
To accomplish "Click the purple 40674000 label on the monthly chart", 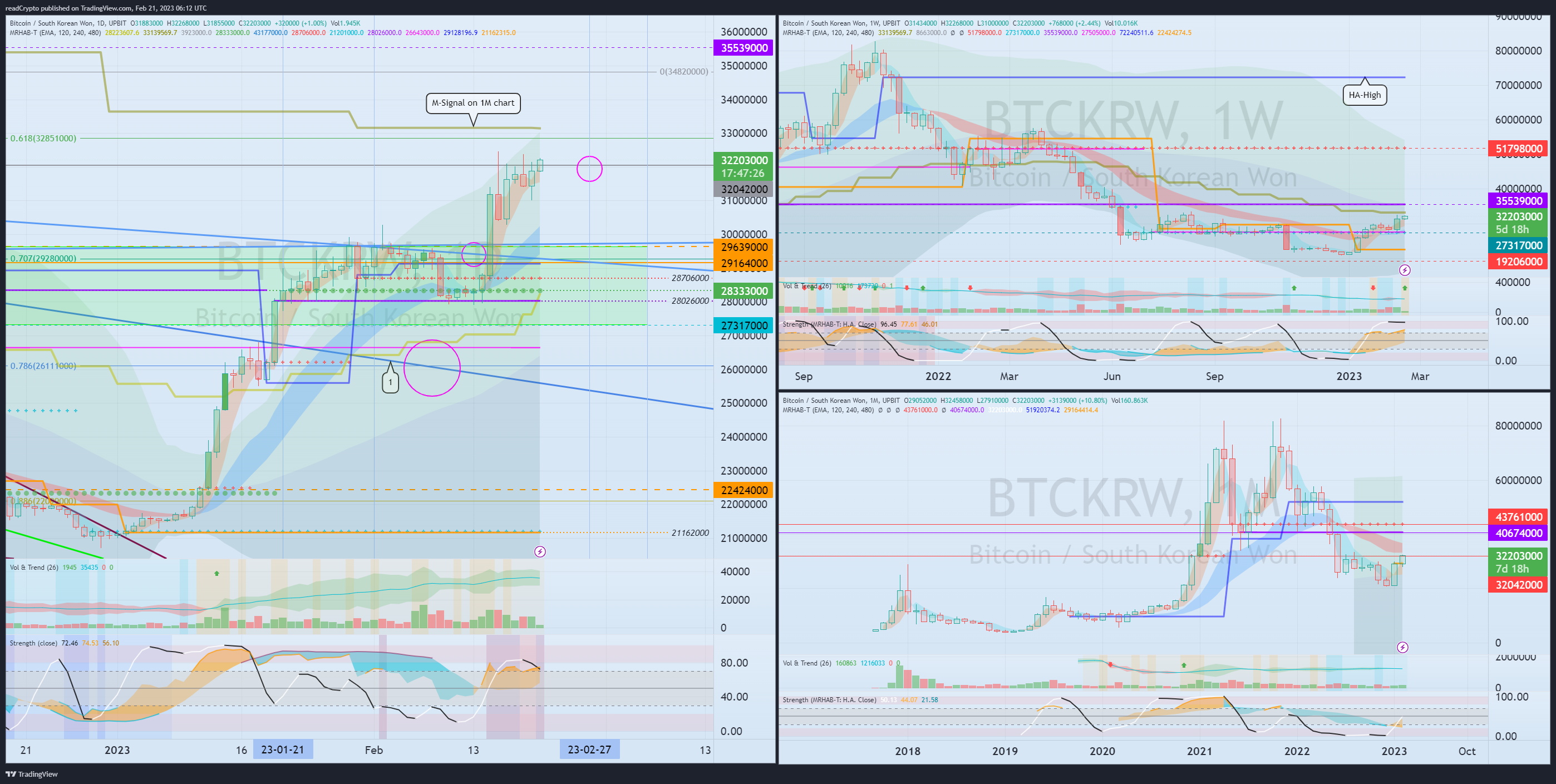I will (1519, 534).
